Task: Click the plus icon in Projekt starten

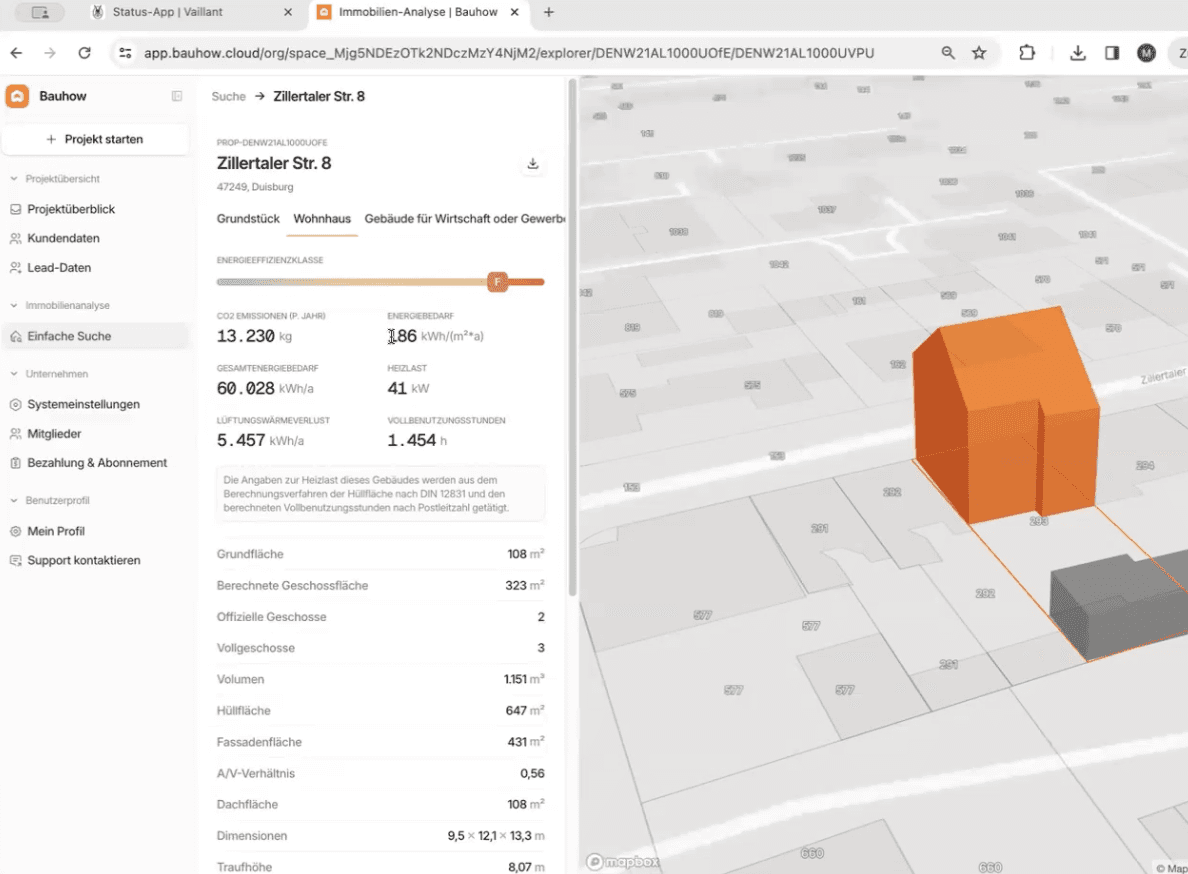Action: coord(51,139)
